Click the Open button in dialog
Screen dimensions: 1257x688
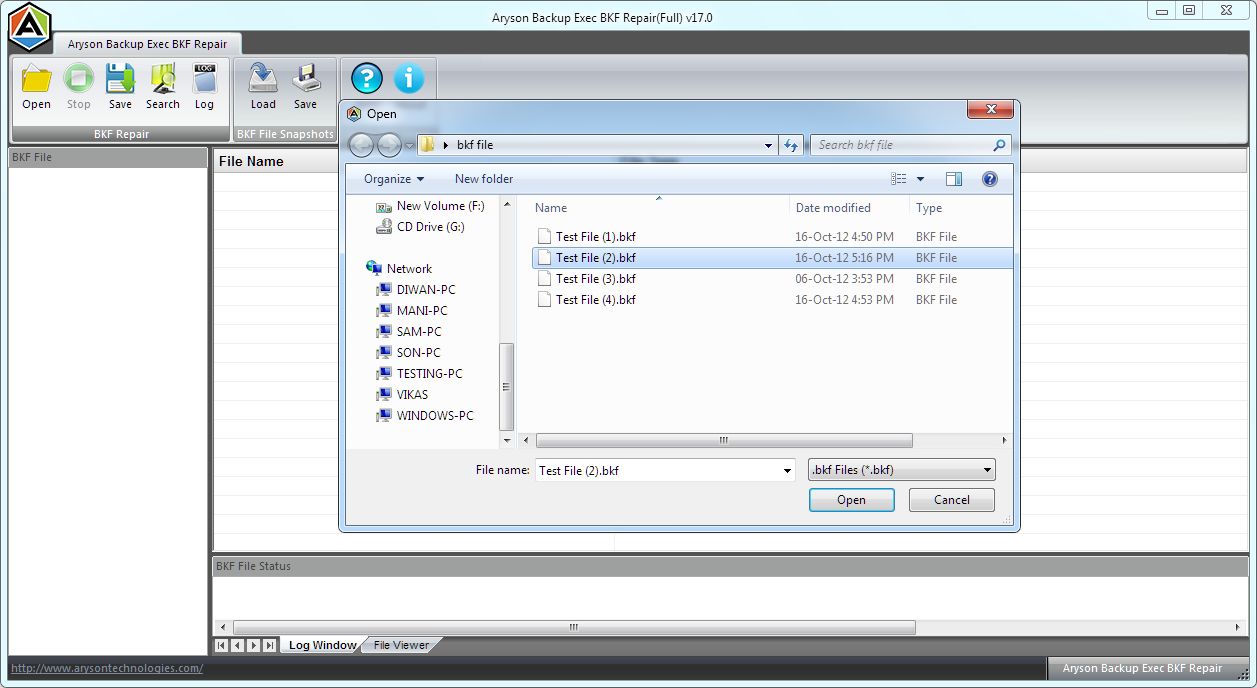click(x=852, y=500)
